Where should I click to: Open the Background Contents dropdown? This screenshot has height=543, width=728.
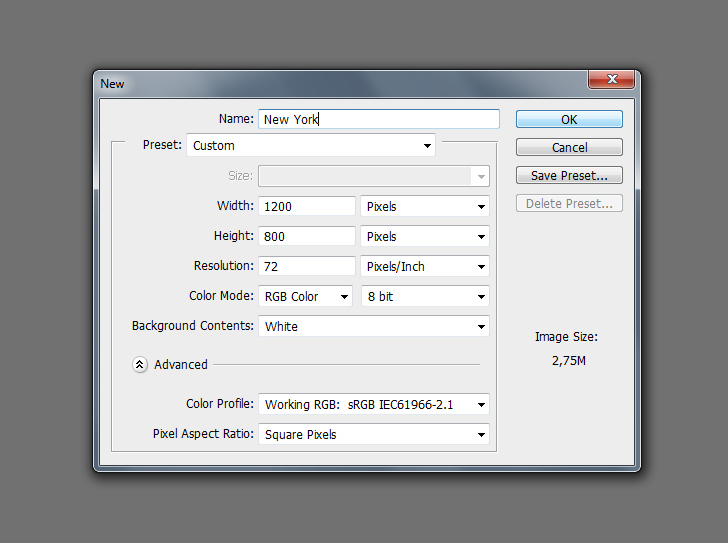pyautogui.click(x=373, y=327)
